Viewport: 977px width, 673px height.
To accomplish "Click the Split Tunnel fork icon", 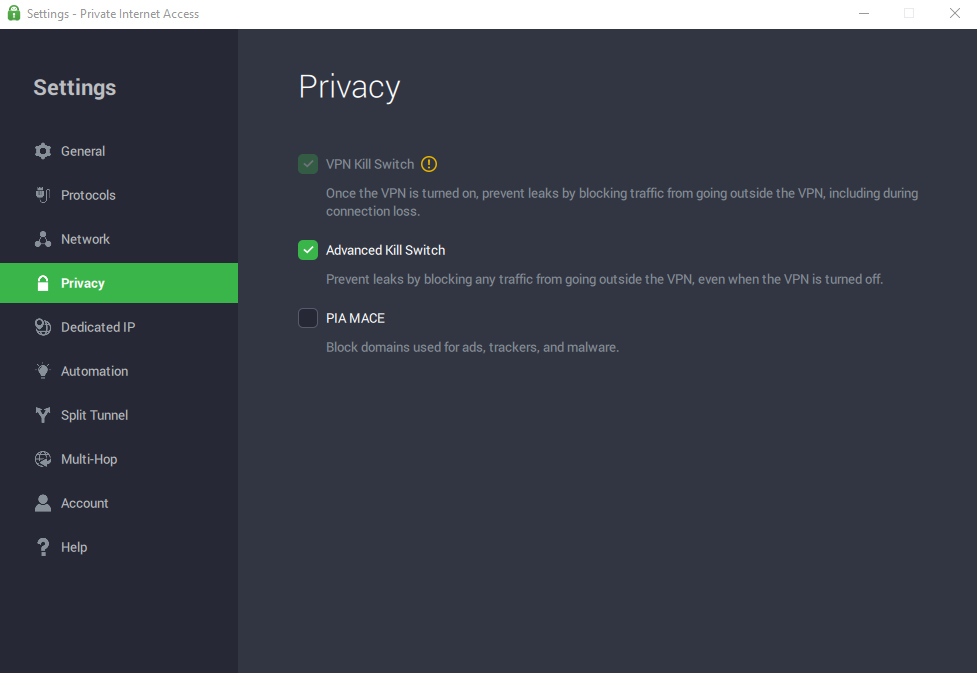I will (43, 415).
